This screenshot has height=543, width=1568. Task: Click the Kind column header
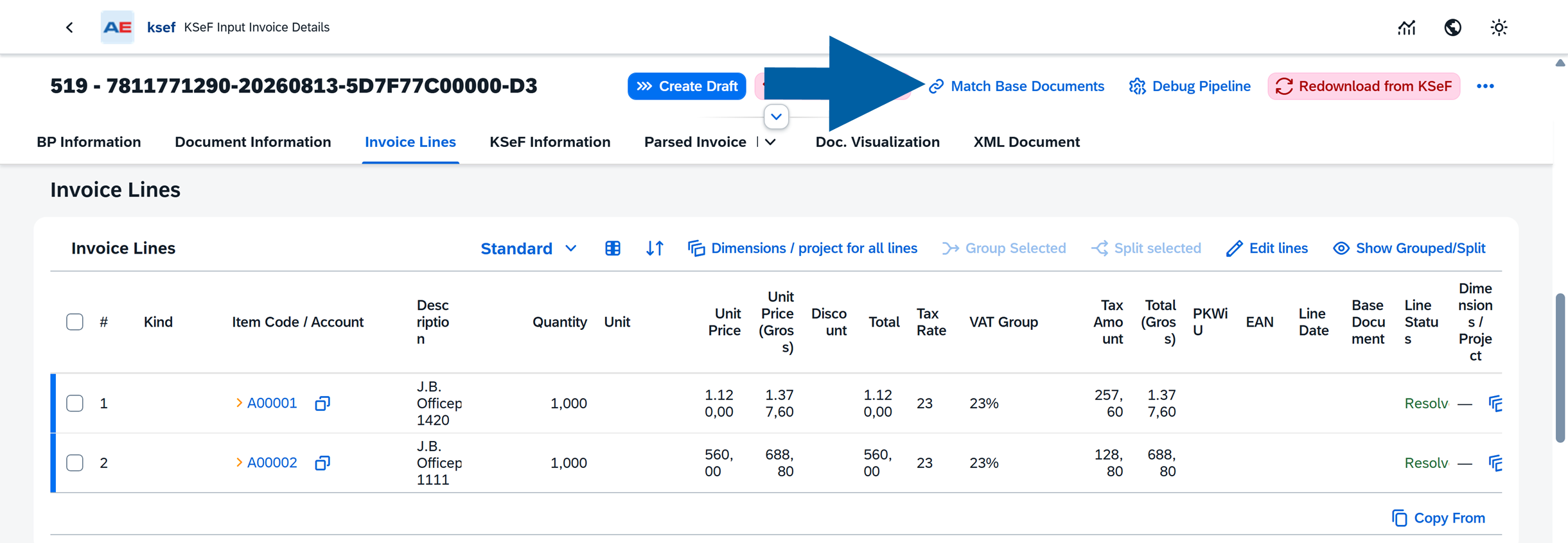(158, 322)
